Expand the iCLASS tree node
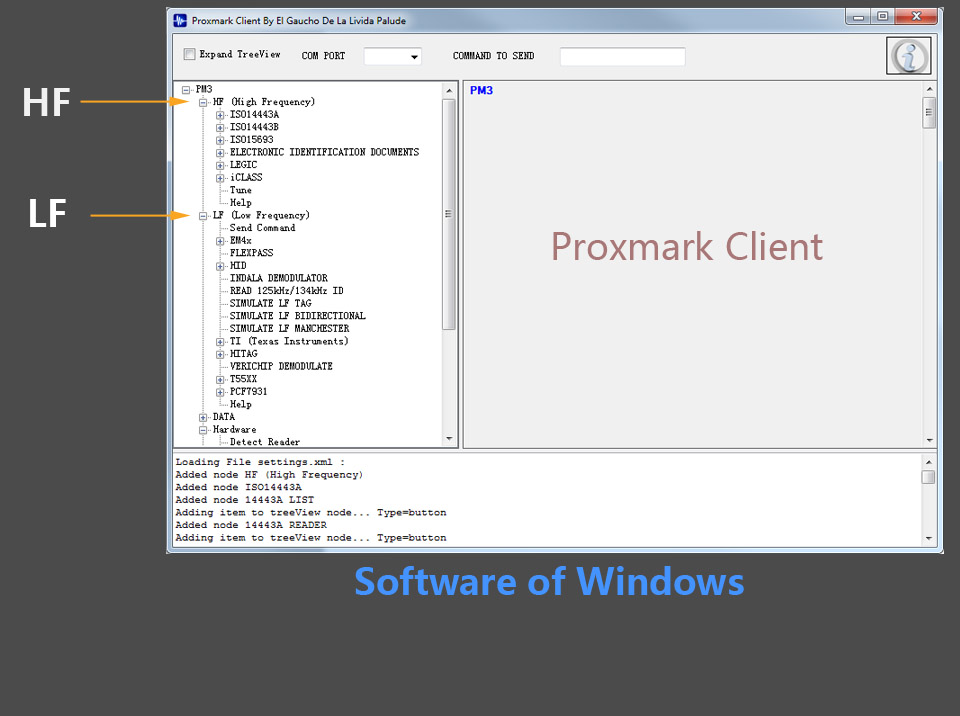 (220, 178)
